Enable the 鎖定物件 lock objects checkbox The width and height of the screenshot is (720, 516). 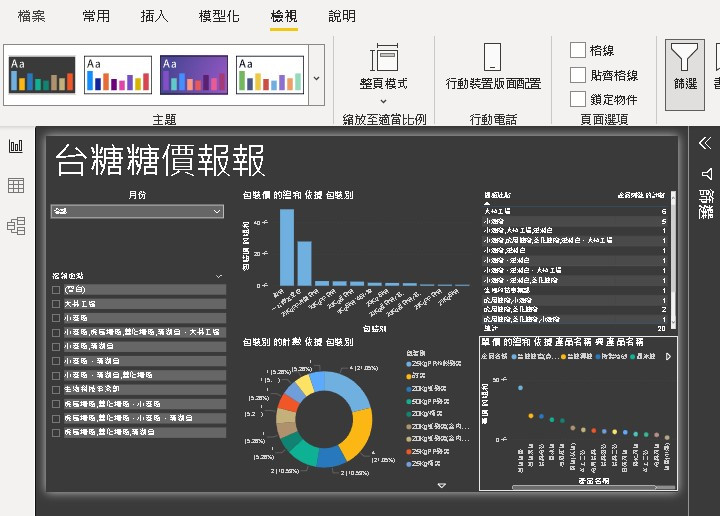[x=578, y=99]
